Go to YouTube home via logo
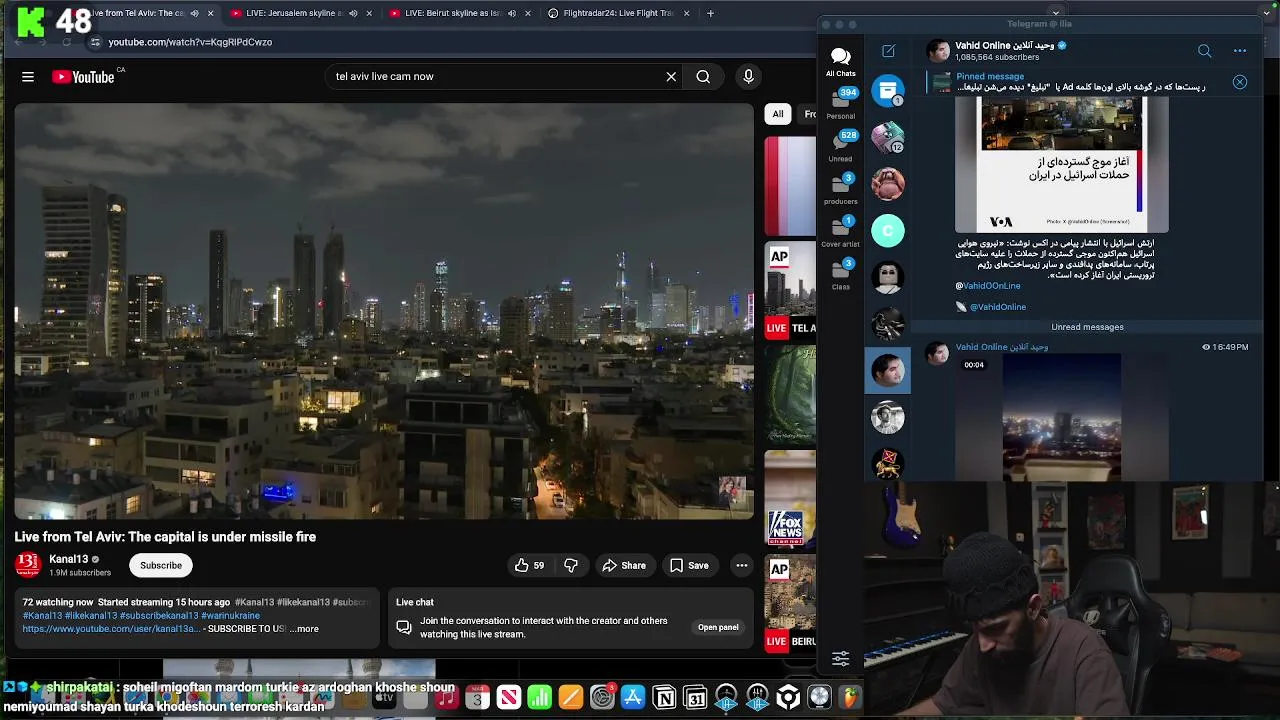Image resolution: width=1280 pixels, height=720 pixels. (84, 77)
